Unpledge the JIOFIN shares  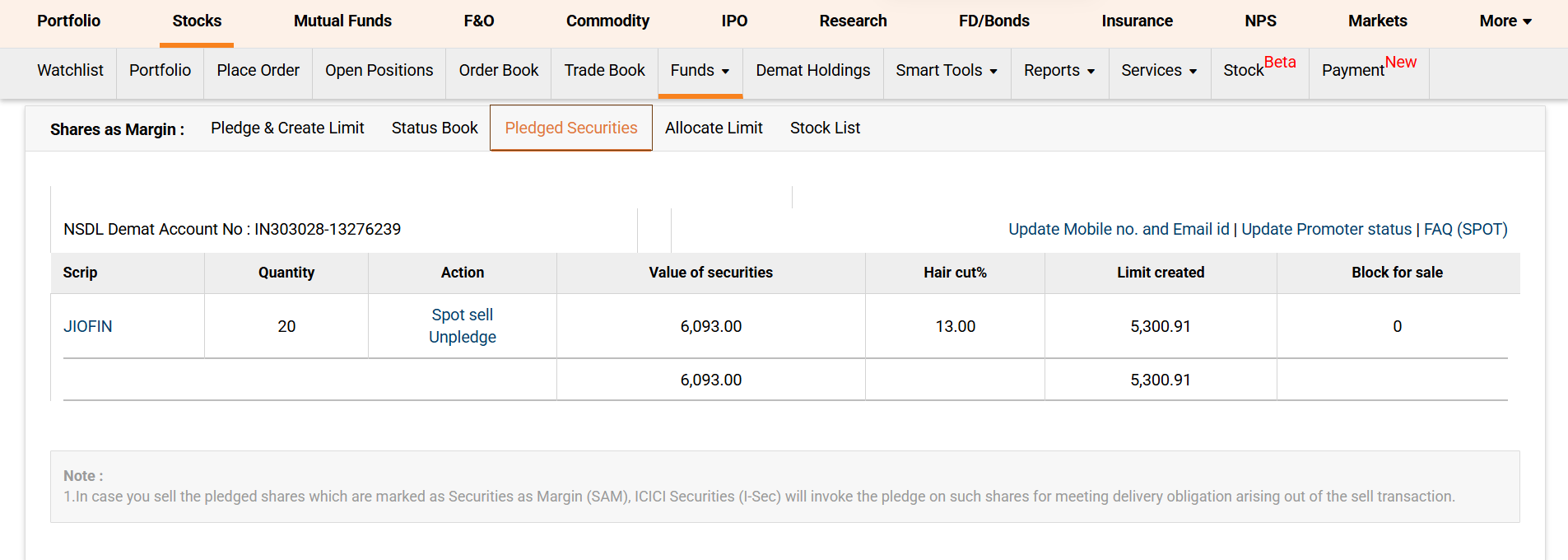click(x=462, y=337)
